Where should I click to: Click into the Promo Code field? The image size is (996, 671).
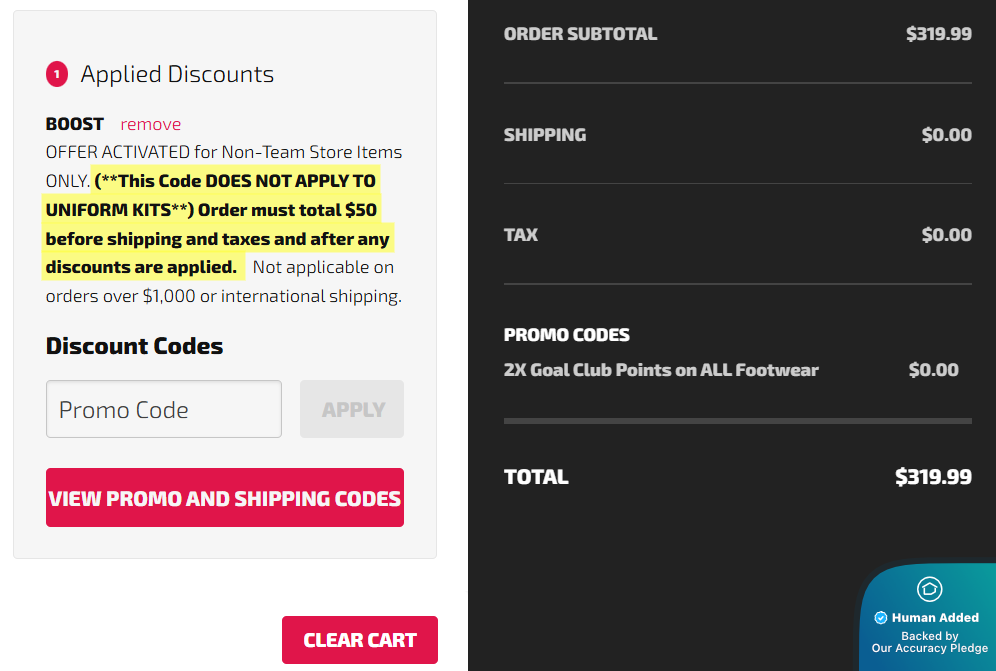164,409
